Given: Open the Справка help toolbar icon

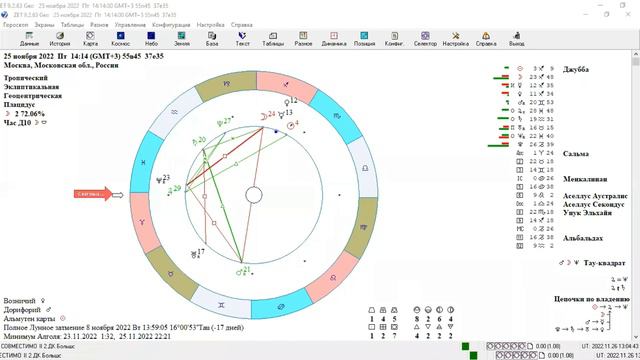Looking at the screenshot, I should coord(486,39).
